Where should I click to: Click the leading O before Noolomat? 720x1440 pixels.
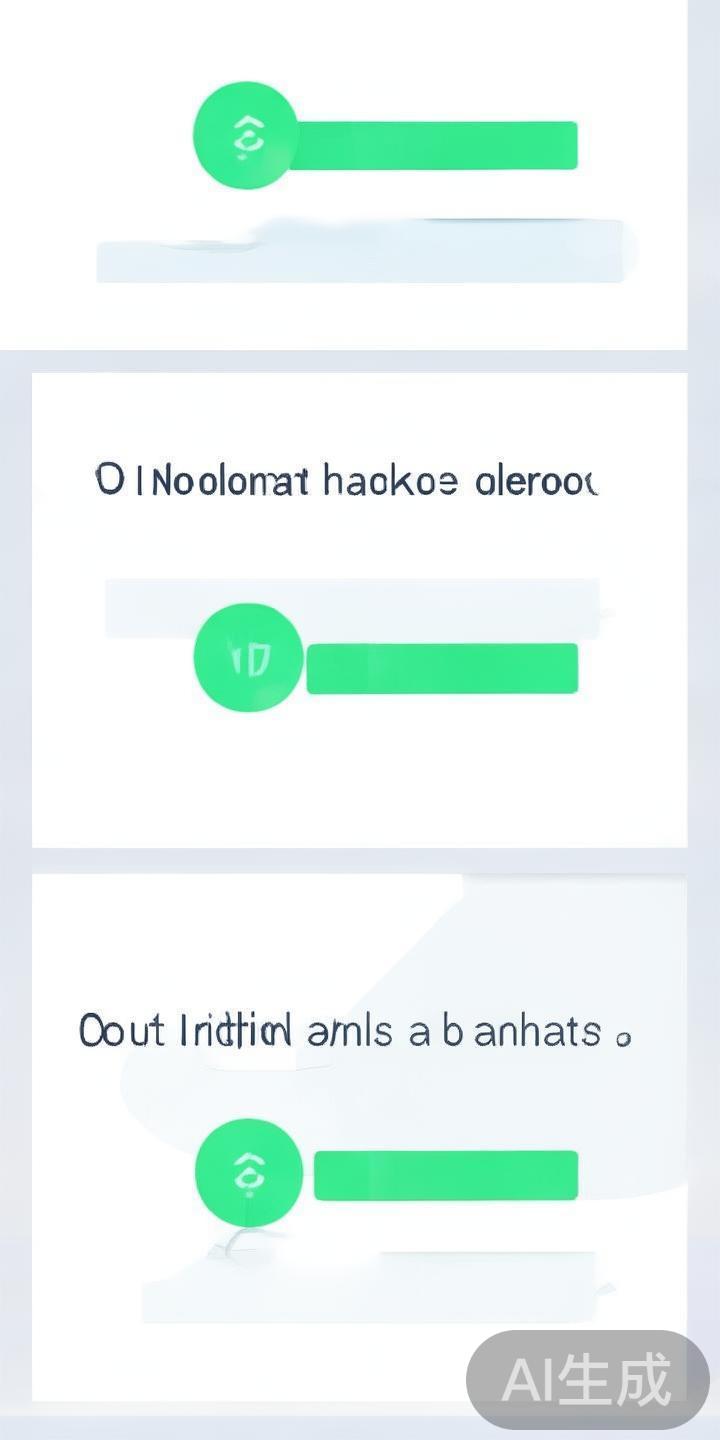108,481
